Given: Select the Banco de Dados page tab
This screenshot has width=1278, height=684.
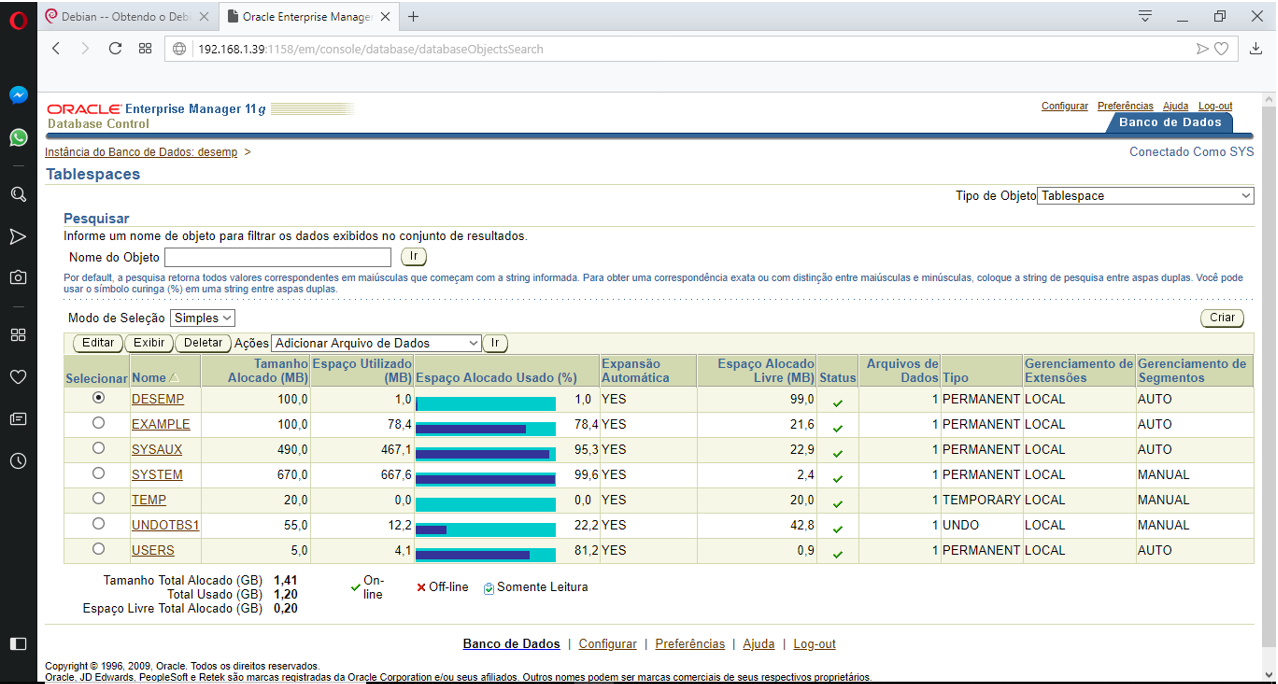Looking at the screenshot, I should 1170,122.
